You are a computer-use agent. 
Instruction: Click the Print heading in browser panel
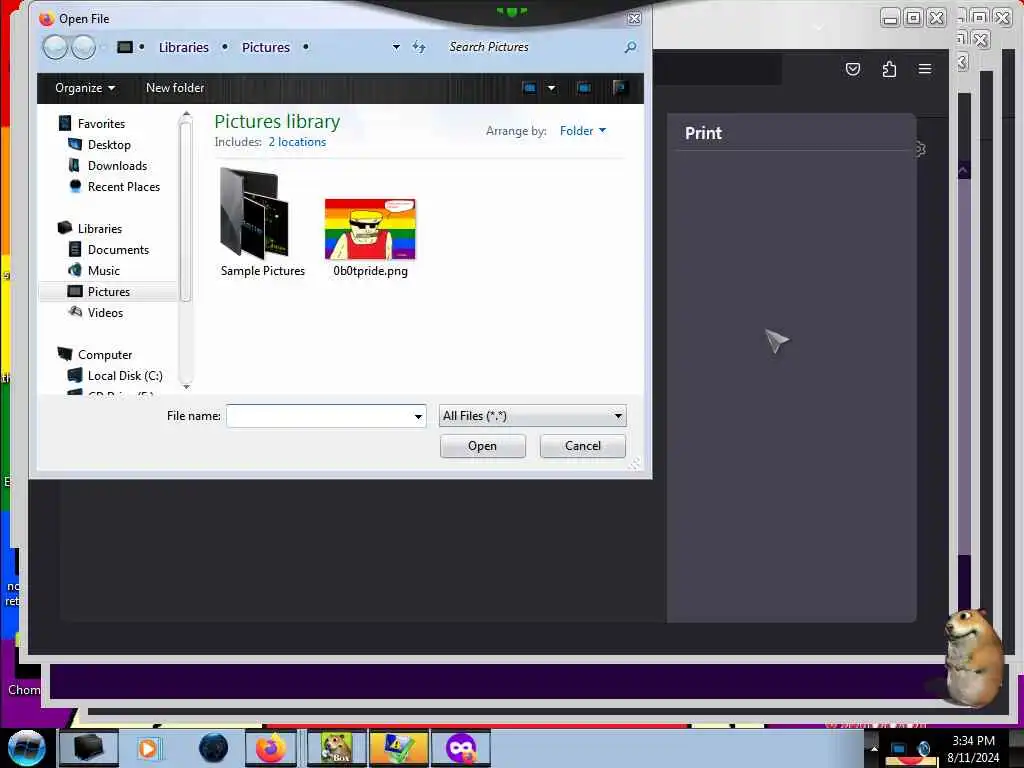point(703,133)
